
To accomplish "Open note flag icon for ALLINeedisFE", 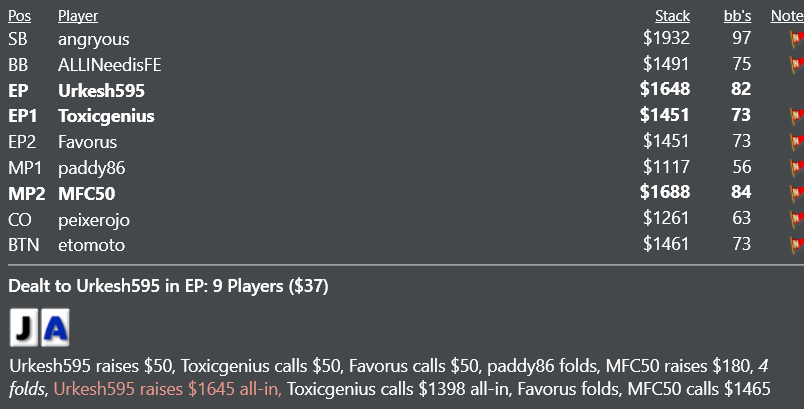I will click(797, 65).
